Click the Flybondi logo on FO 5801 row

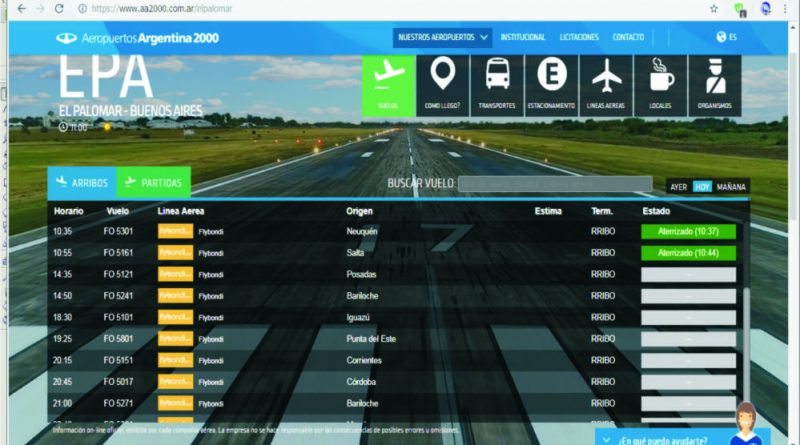point(175,338)
